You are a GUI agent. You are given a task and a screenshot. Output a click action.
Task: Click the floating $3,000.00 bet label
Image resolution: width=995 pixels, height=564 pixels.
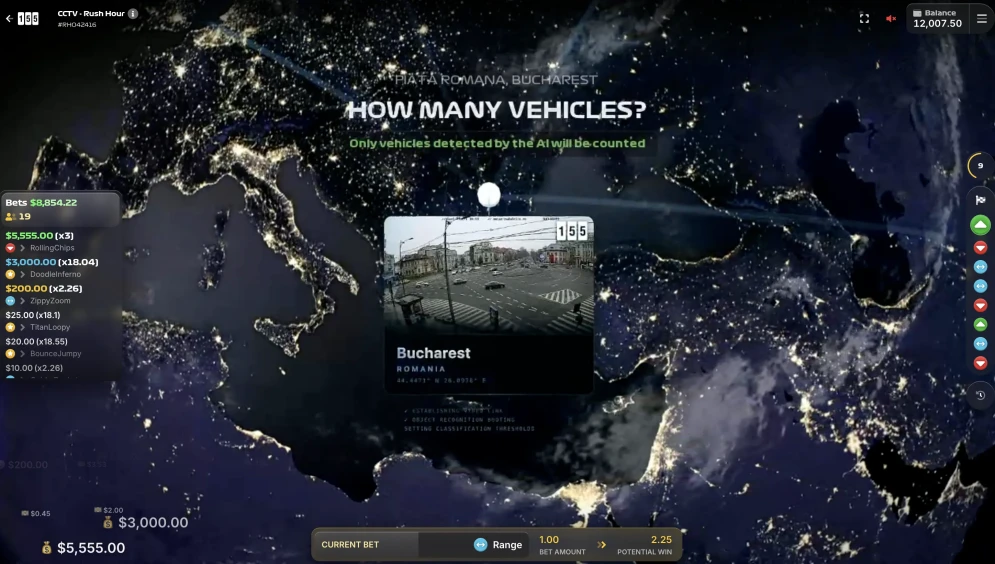pyautogui.click(x=153, y=522)
